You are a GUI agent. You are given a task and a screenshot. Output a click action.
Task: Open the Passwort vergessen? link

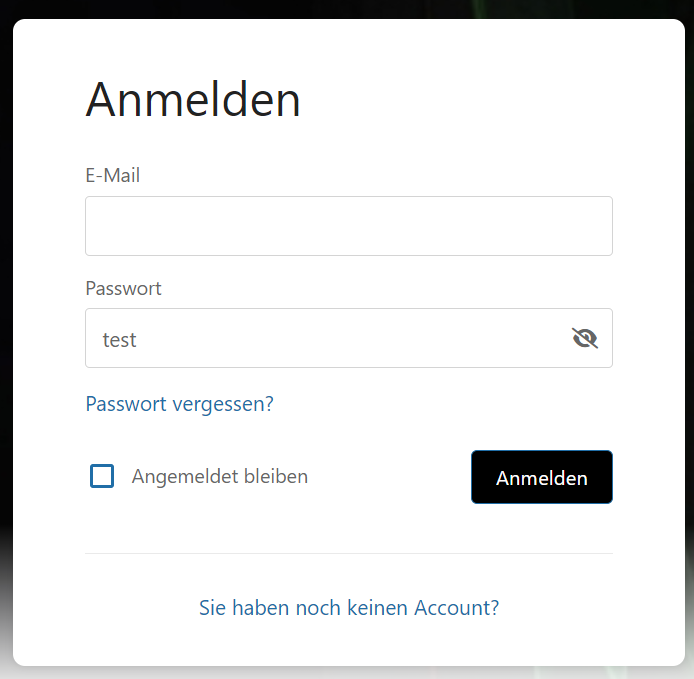coord(179,404)
